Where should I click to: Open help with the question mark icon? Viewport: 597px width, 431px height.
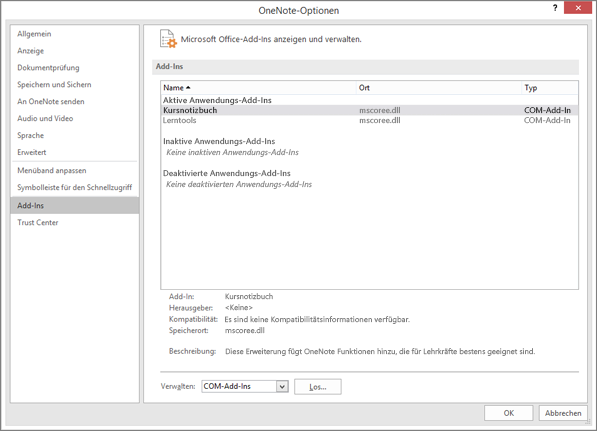tap(555, 8)
